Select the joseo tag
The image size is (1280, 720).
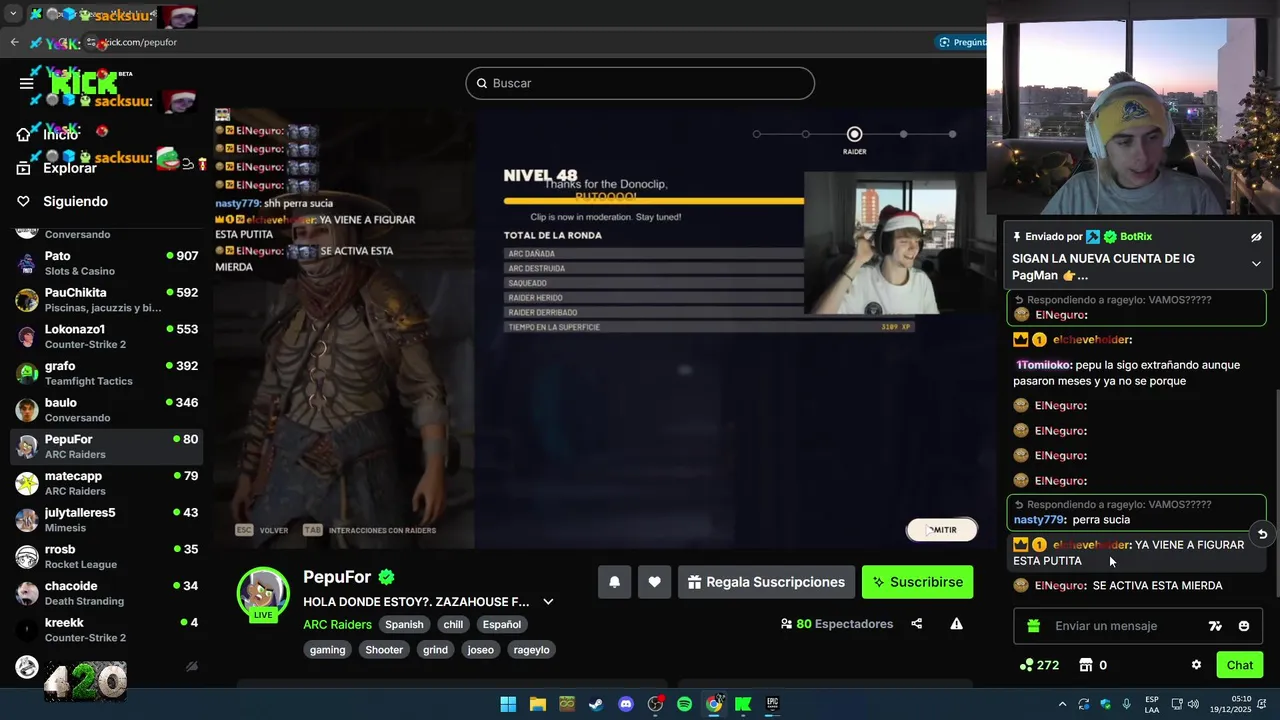click(480, 650)
